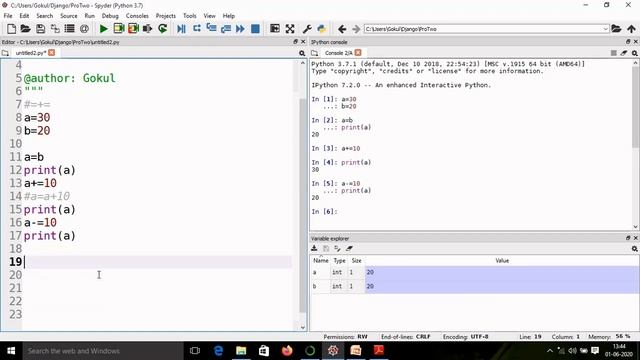Viewport: 640px width, 360px height.
Task: Open the editor pane options menu
Action: click(x=302, y=53)
